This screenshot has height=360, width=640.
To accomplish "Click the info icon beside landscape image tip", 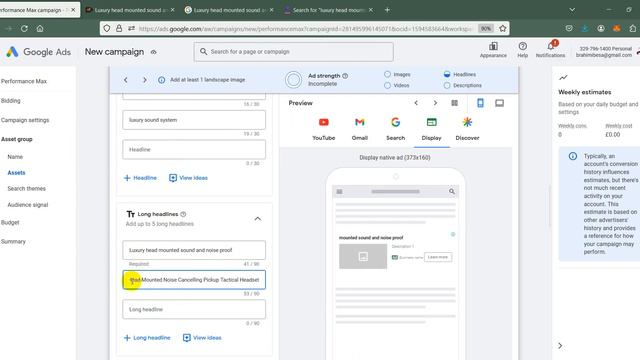I will tap(162, 80).
